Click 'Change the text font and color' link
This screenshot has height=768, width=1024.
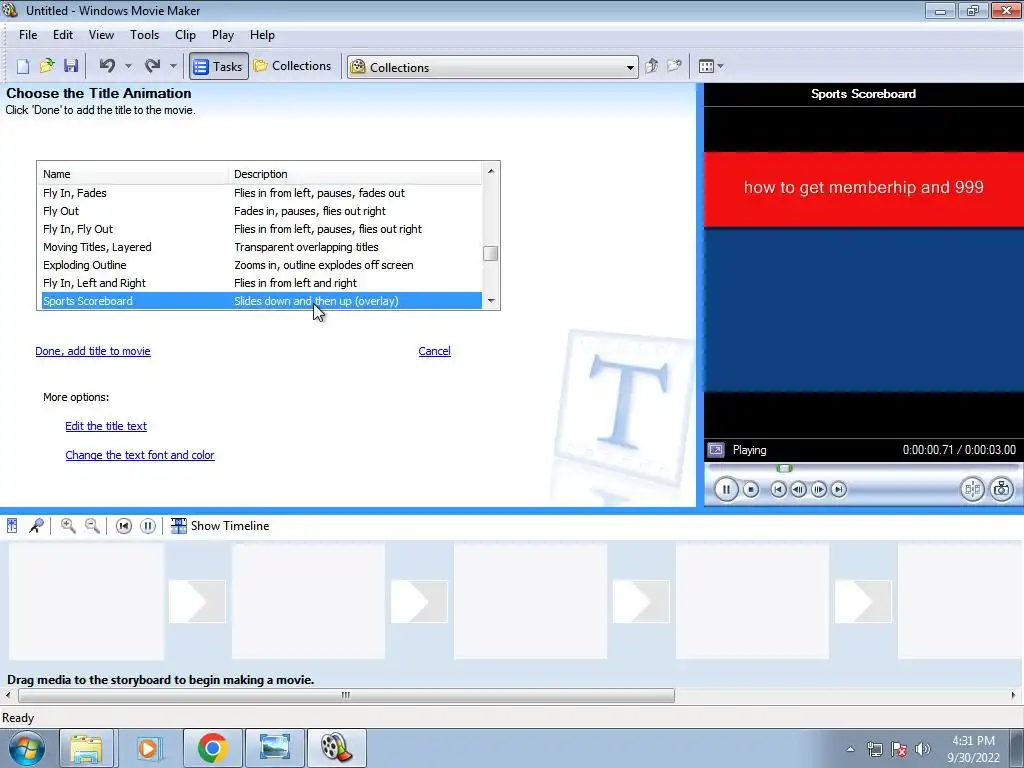coord(140,455)
